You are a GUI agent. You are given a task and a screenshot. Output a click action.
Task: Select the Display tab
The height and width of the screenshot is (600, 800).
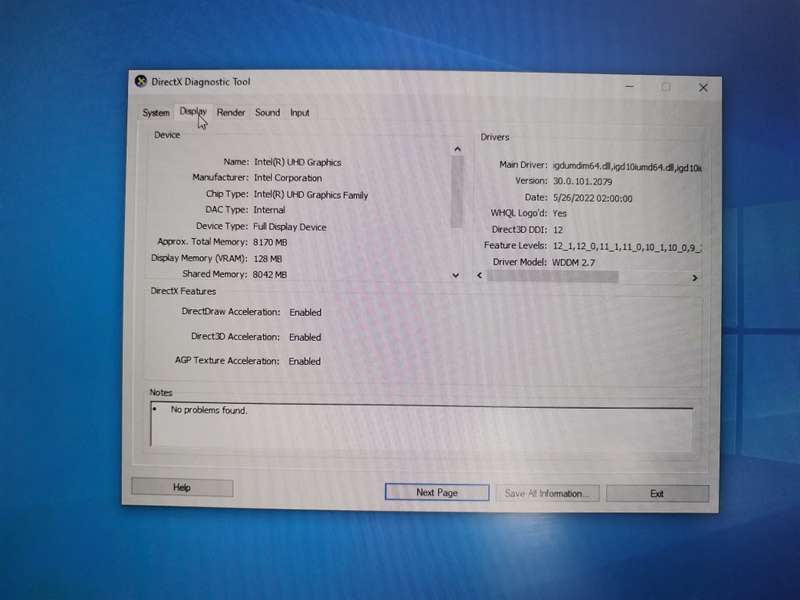[193, 111]
